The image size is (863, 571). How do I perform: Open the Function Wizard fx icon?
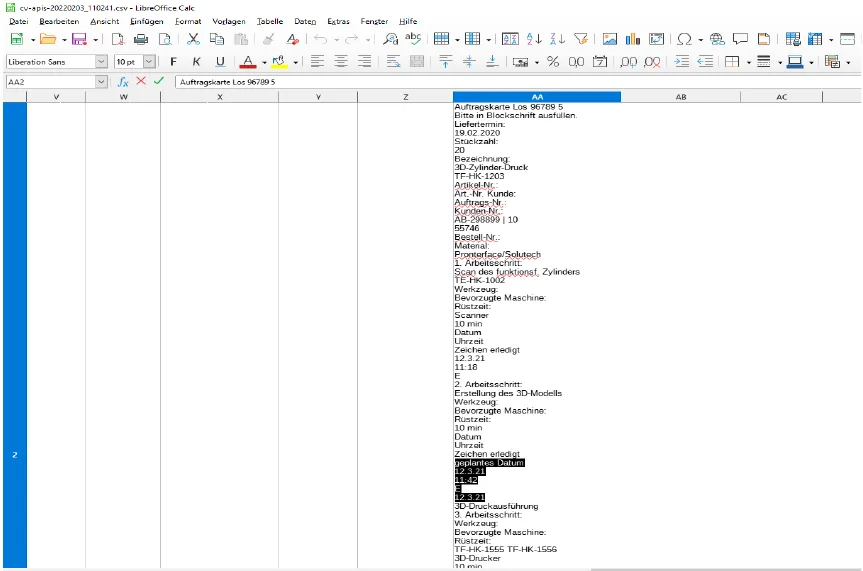tap(123, 81)
